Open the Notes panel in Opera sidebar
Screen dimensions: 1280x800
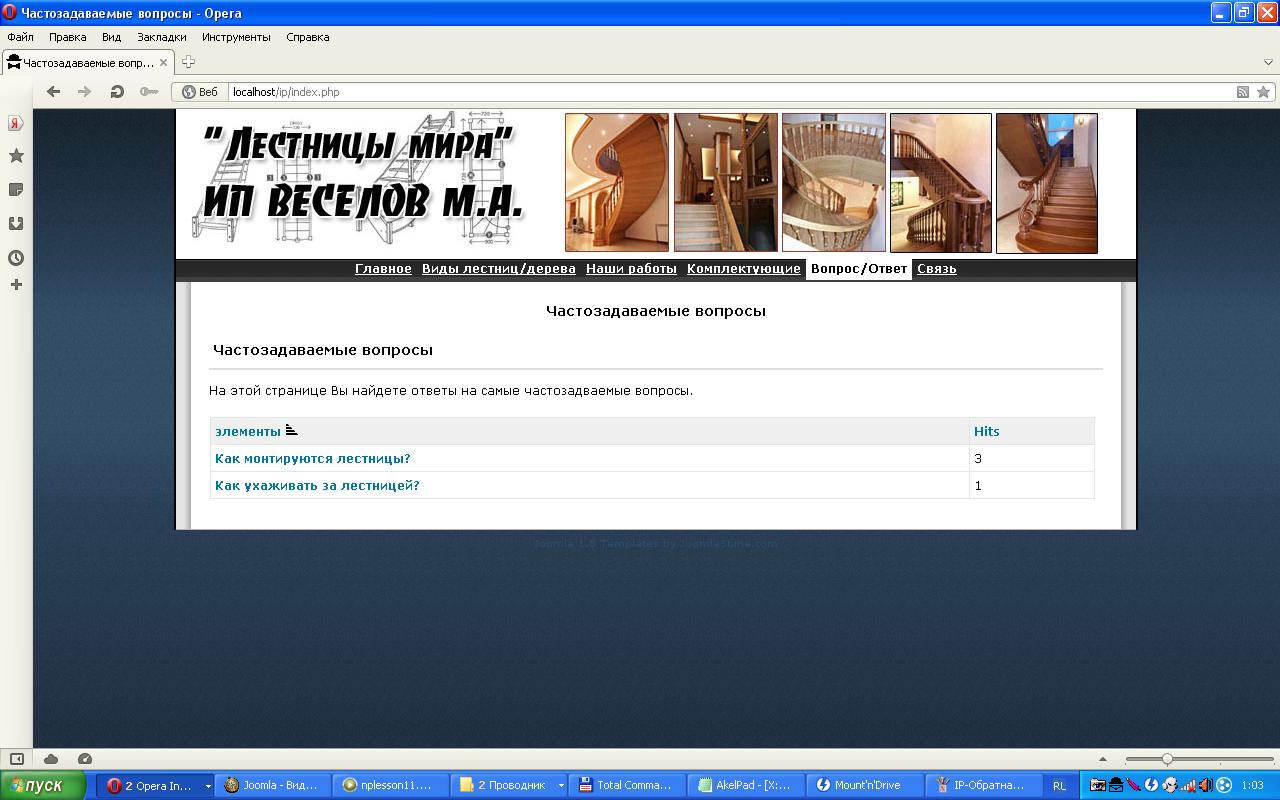pyautogui.click(x=14, y=189)
